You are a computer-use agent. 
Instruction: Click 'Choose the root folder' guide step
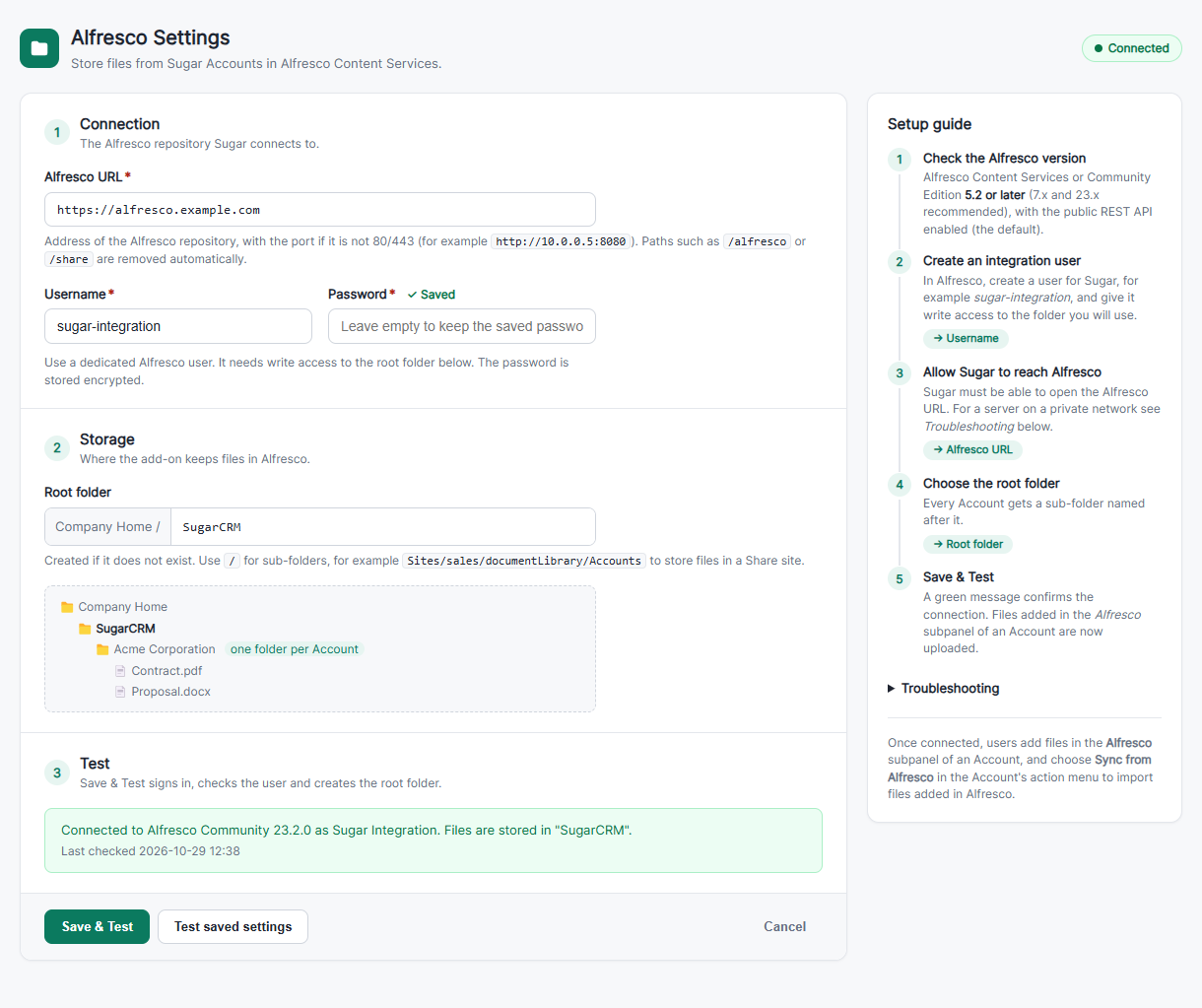991,484
